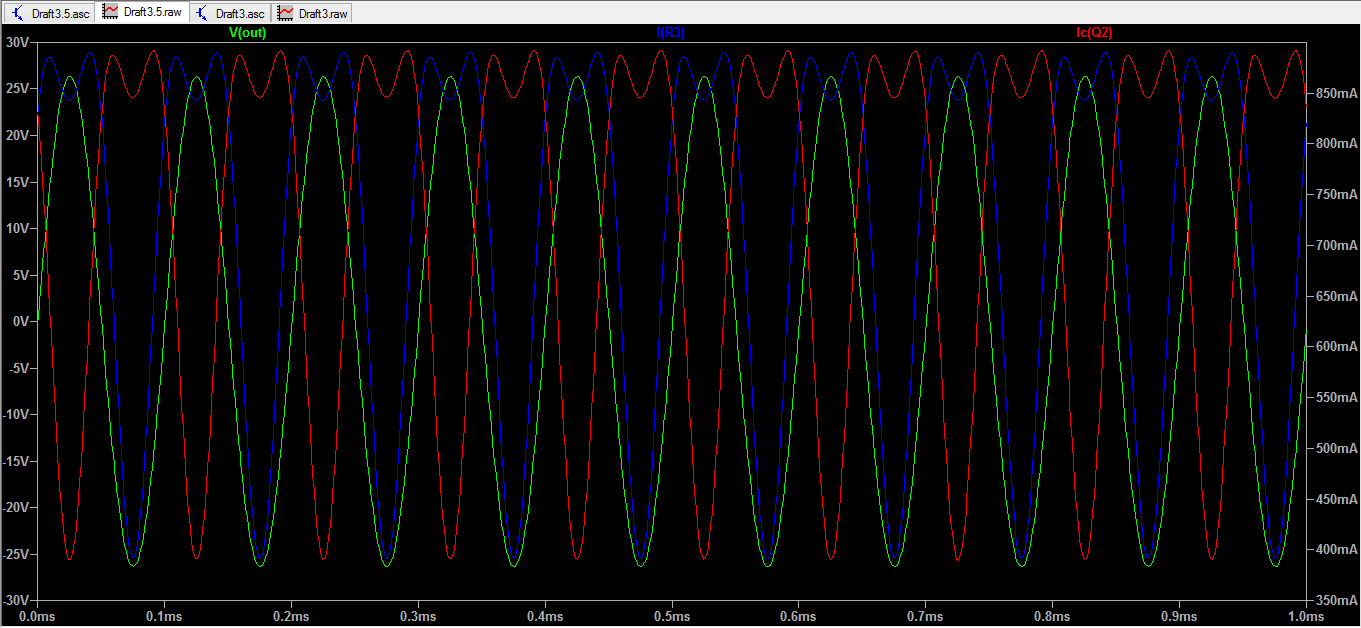
Task: Click the -30V left axis label
Action: pyautogui.click(x=16, y=600)
